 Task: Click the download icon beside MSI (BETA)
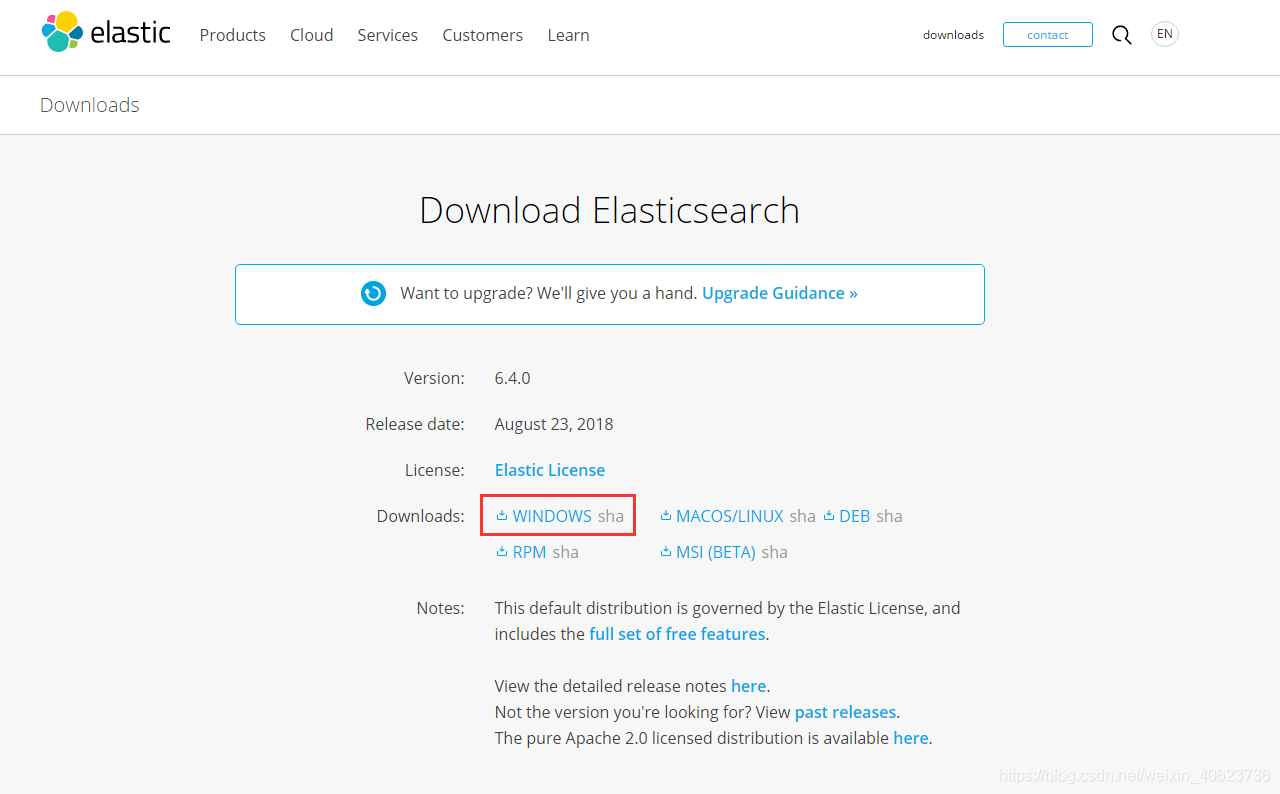point(666,552)
